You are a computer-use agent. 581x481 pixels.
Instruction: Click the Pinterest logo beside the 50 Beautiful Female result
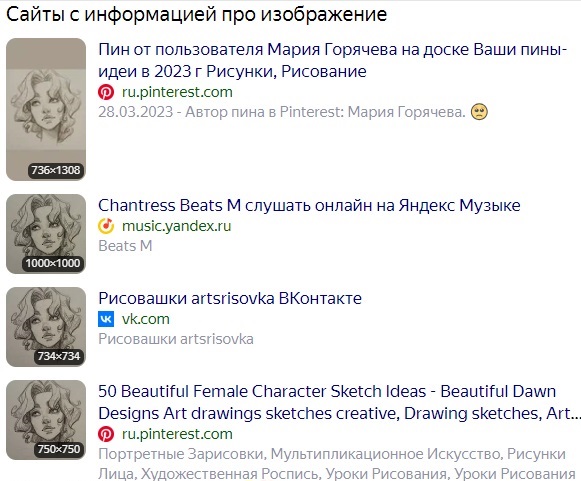[x=106, y=434]
